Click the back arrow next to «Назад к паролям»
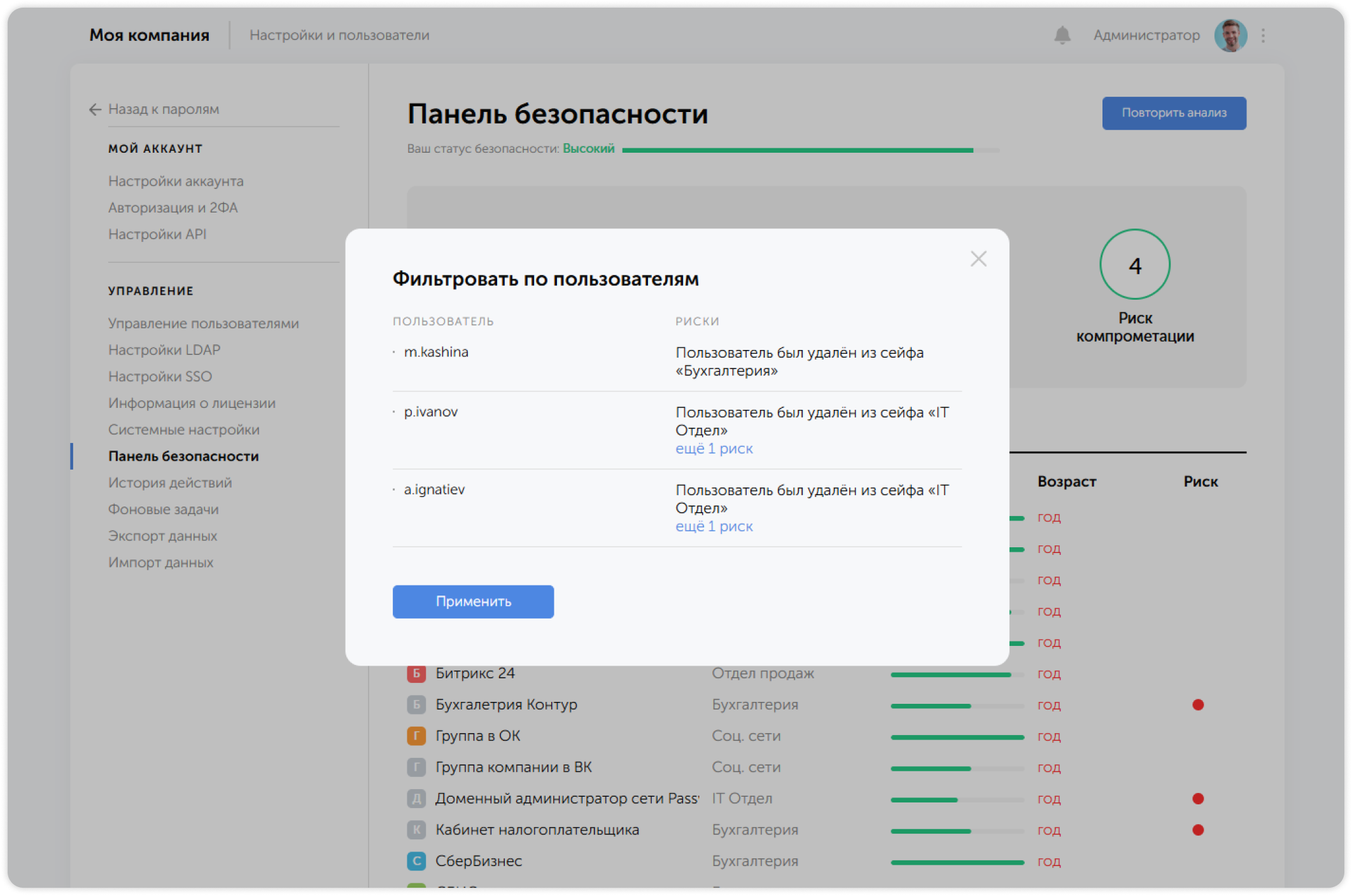The height and width of the screenshot is (896, 1352). pos(94,109)
